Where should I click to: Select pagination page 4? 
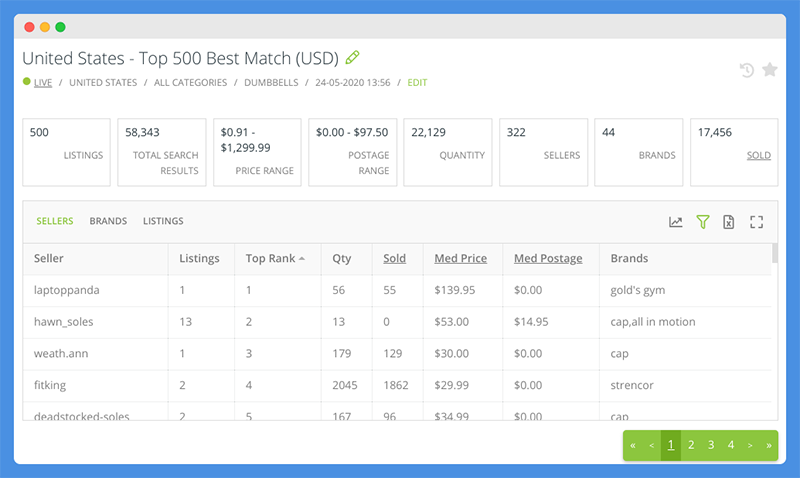[x=731, y=445]
